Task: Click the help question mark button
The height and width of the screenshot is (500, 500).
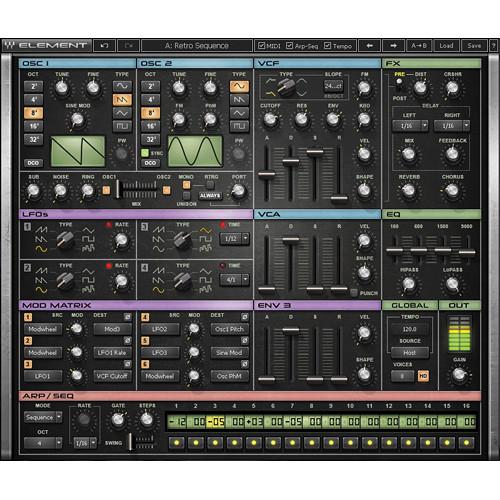Action: point(493,45)
